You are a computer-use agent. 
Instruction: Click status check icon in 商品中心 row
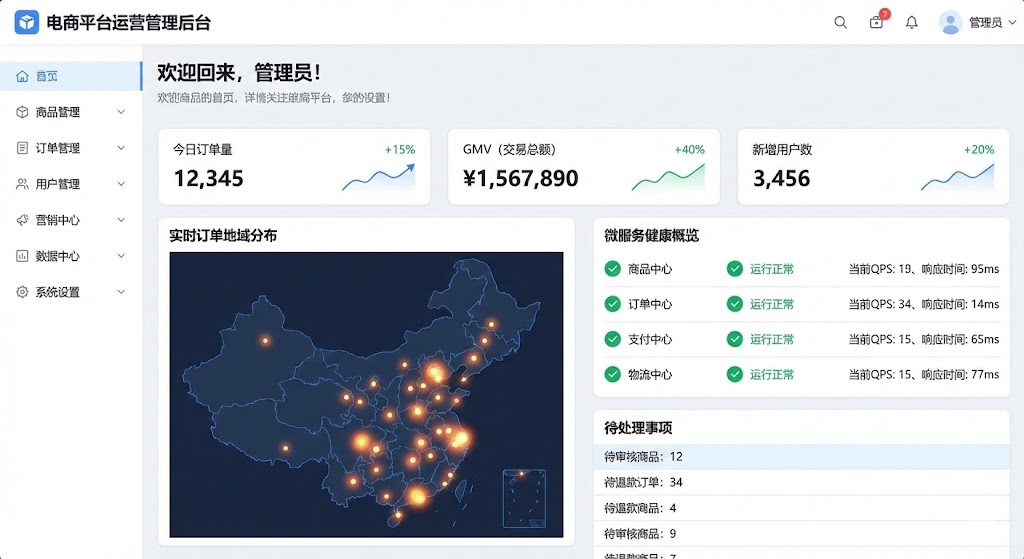[x=735, y=268]
